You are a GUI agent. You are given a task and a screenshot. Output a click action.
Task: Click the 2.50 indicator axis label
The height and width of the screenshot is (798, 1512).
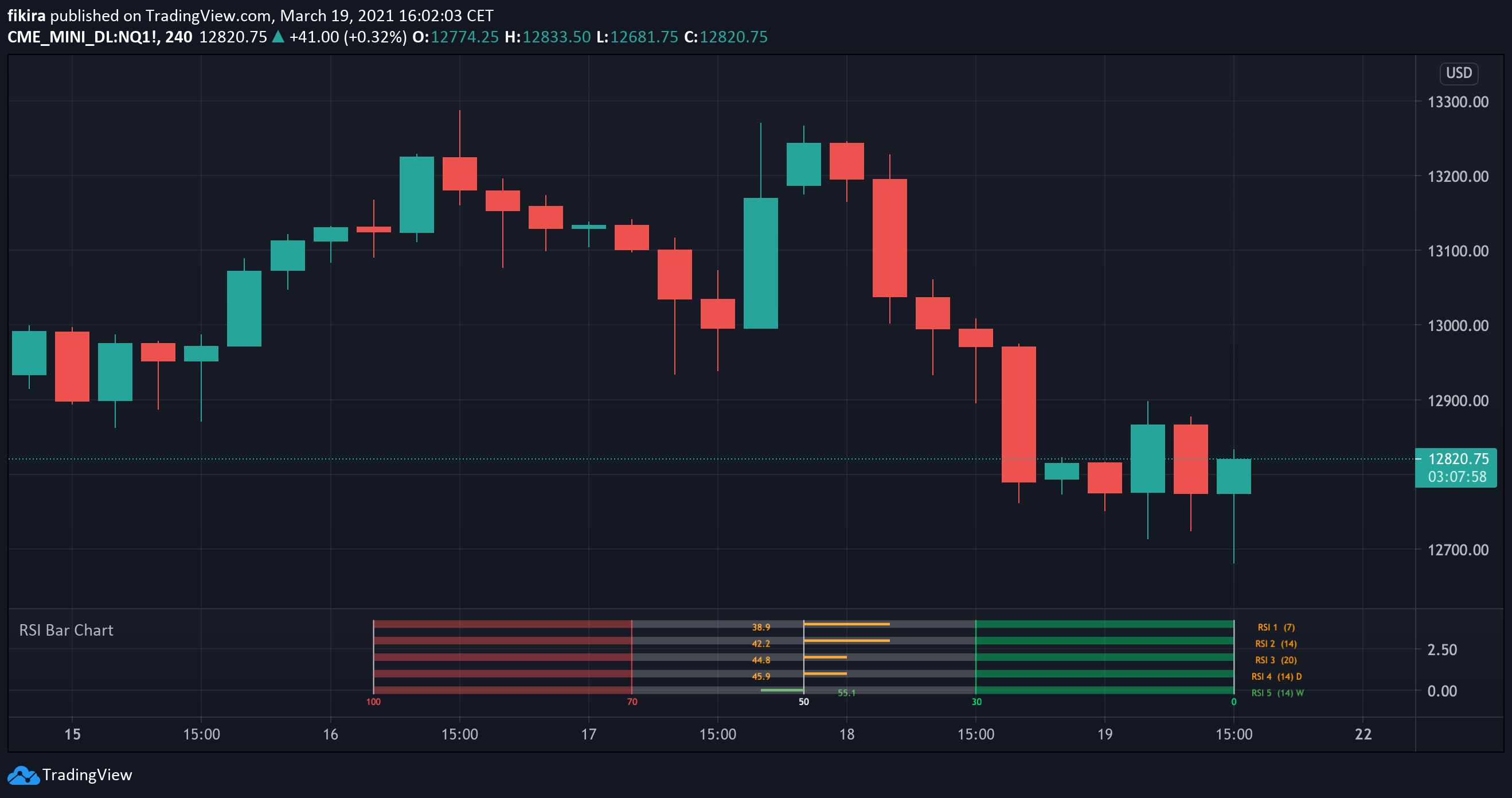pyautogui.click(x=1442, y=650)
